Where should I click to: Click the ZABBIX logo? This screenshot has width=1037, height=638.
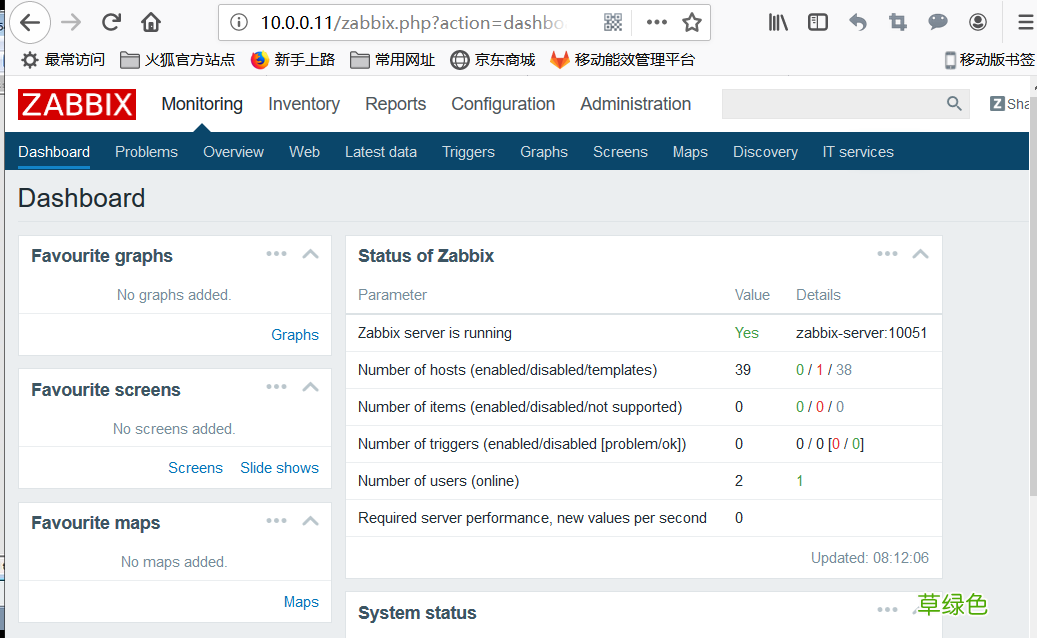pyautogui.click(x=76, y=104)
